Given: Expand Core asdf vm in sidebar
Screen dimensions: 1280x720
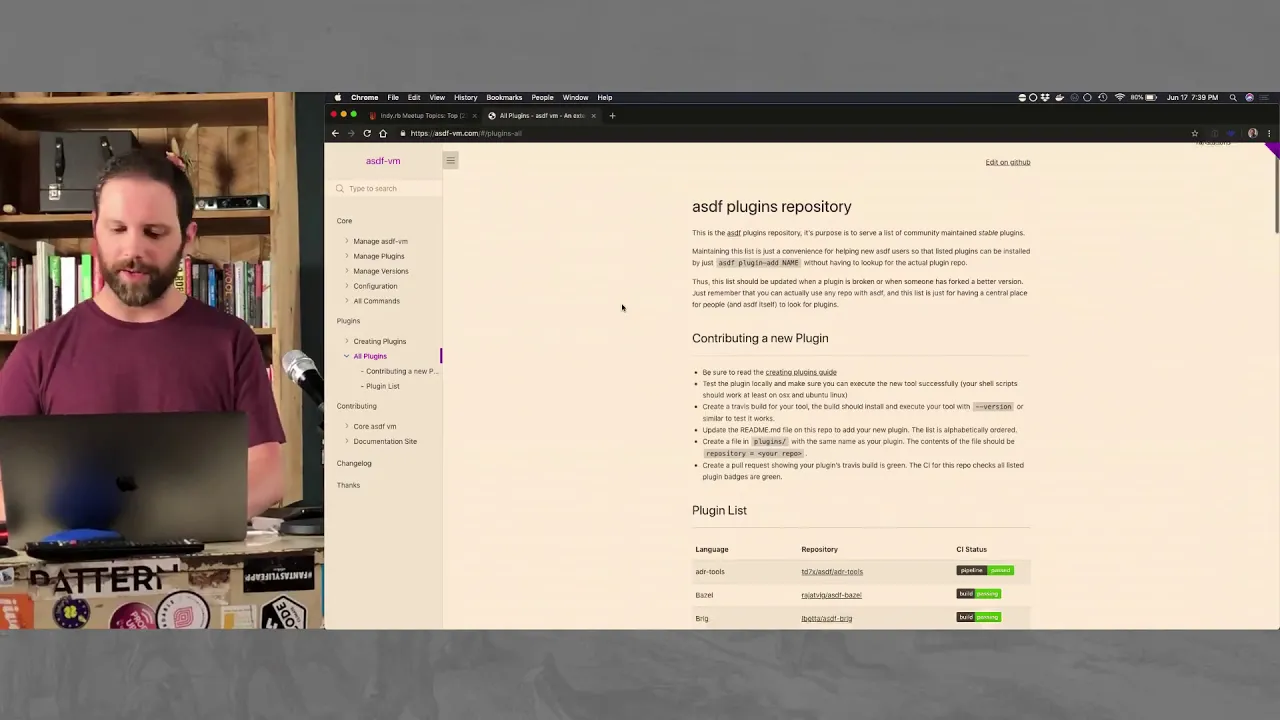Looking at the screenshot, I should point(347,426).
